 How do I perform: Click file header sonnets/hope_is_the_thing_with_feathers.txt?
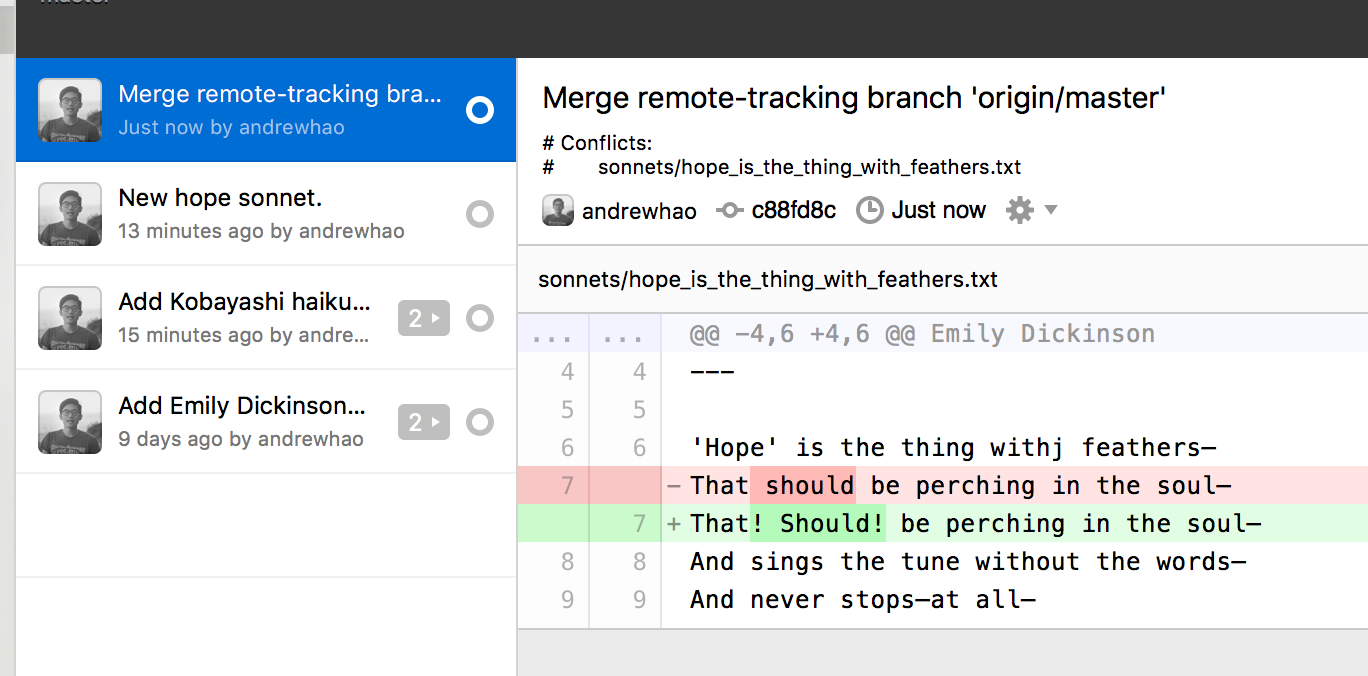(768, 279)
